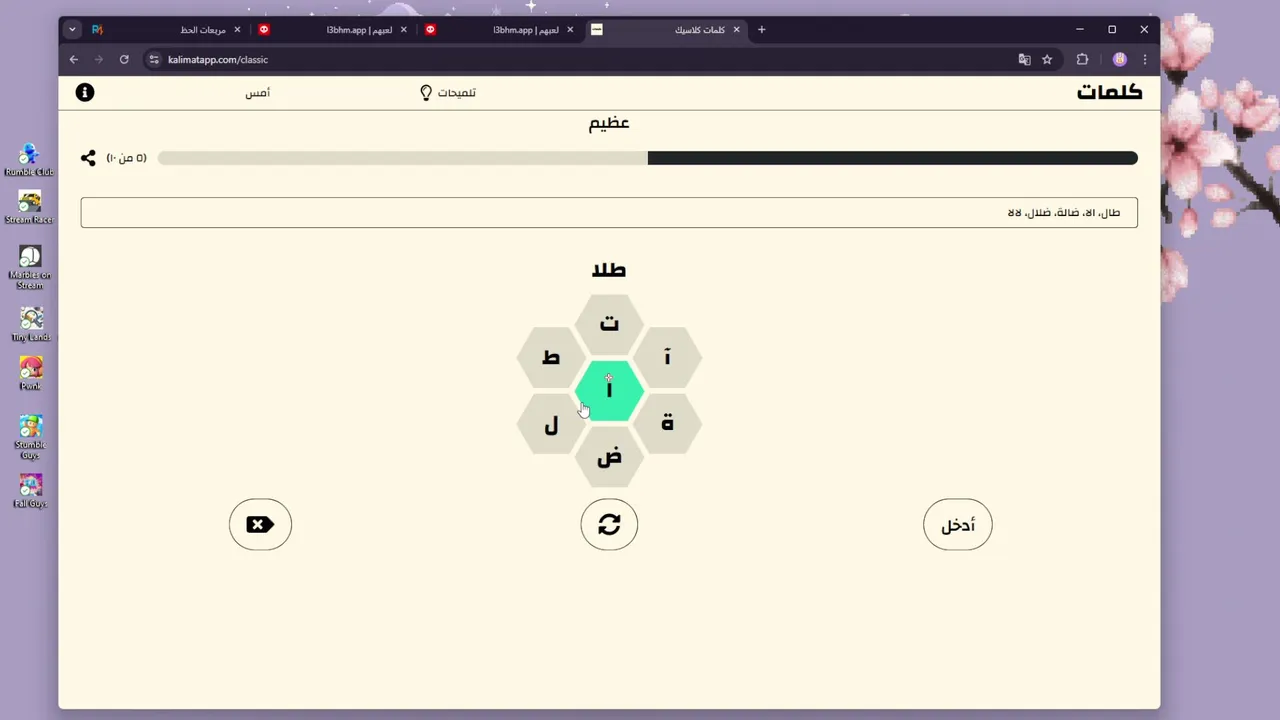
Task: Open a new browser tab
Action: pos(761,30)
